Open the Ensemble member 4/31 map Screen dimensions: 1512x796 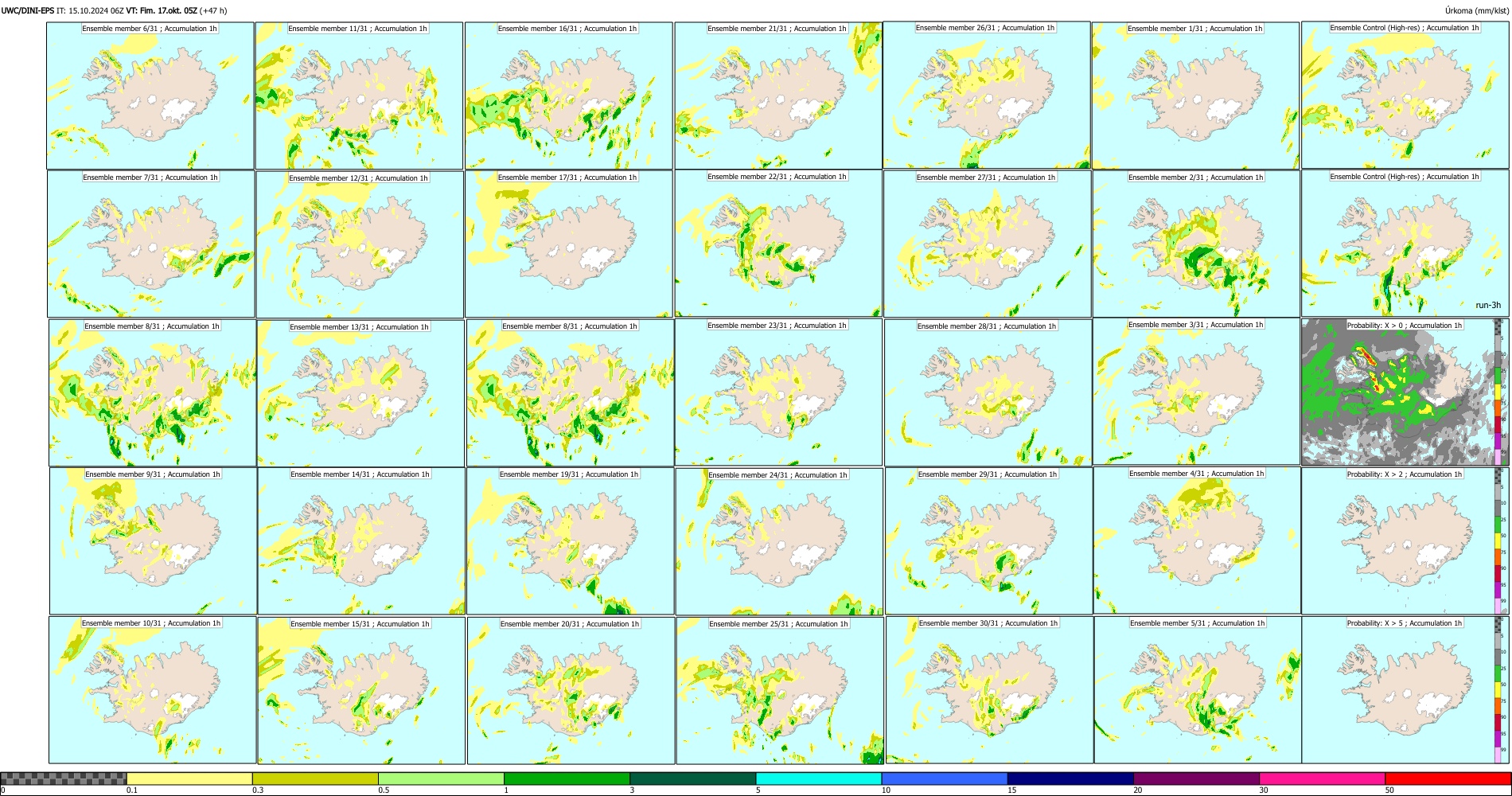pos(1198,540)
